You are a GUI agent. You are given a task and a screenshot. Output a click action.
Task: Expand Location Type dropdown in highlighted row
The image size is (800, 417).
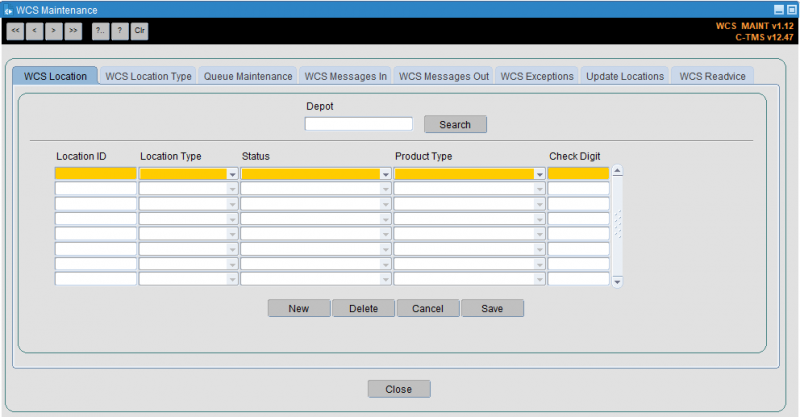(232, 174)
